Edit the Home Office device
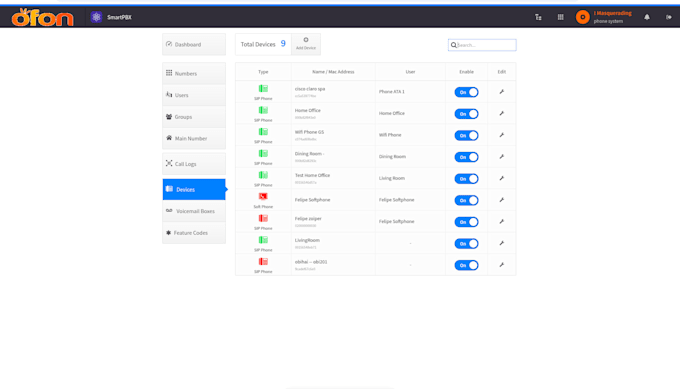 pyautogui.click(x=501, y=113)
